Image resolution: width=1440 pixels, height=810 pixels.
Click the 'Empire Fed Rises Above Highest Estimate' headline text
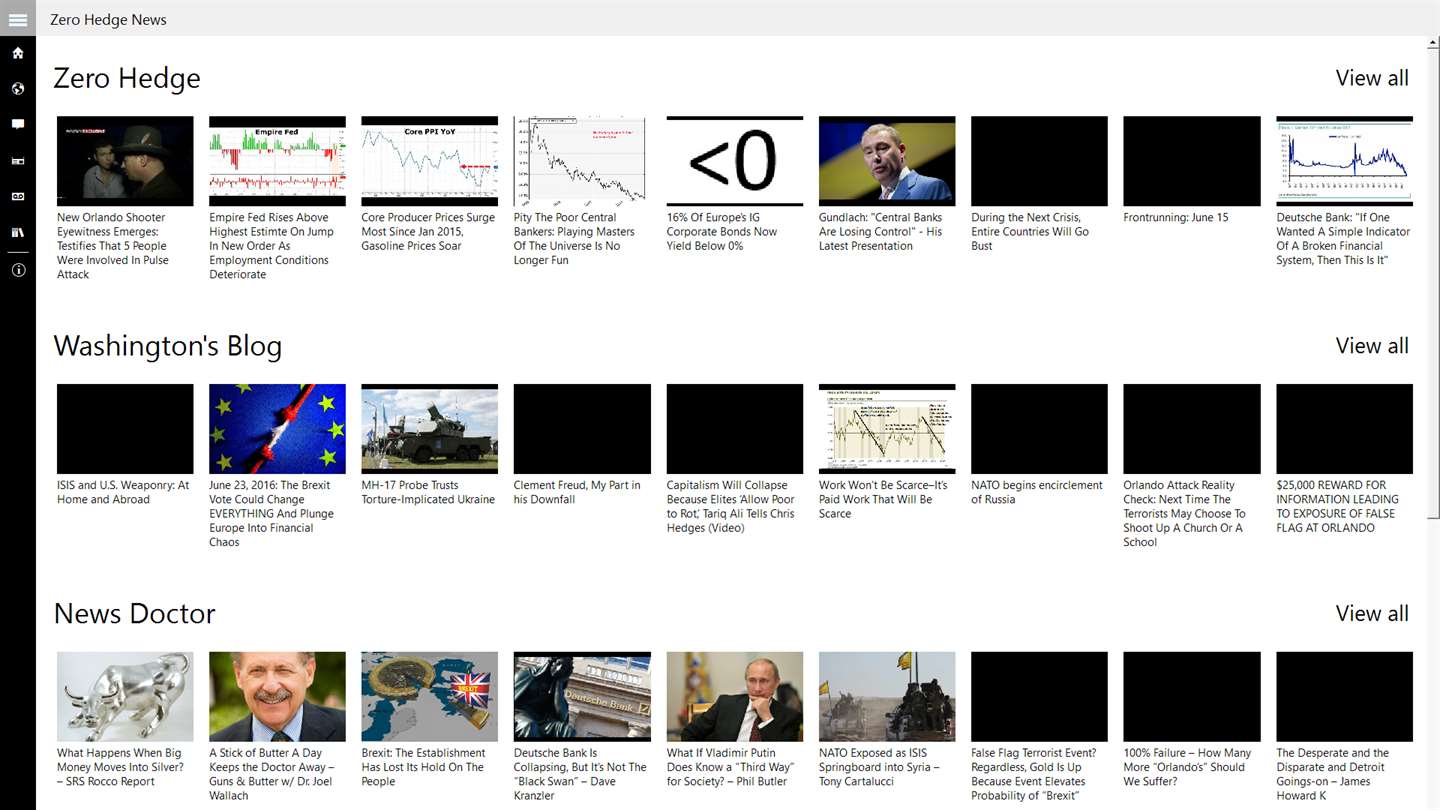click(x=271, y=246)
